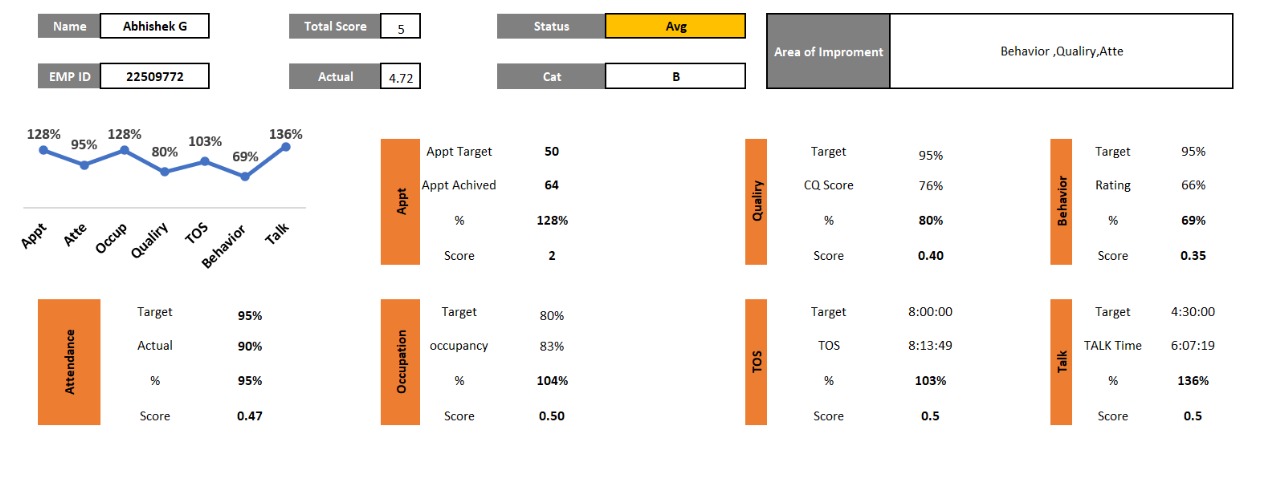
Task: Click the 136% Talk data point on chart
Action: tap(286, 147)
